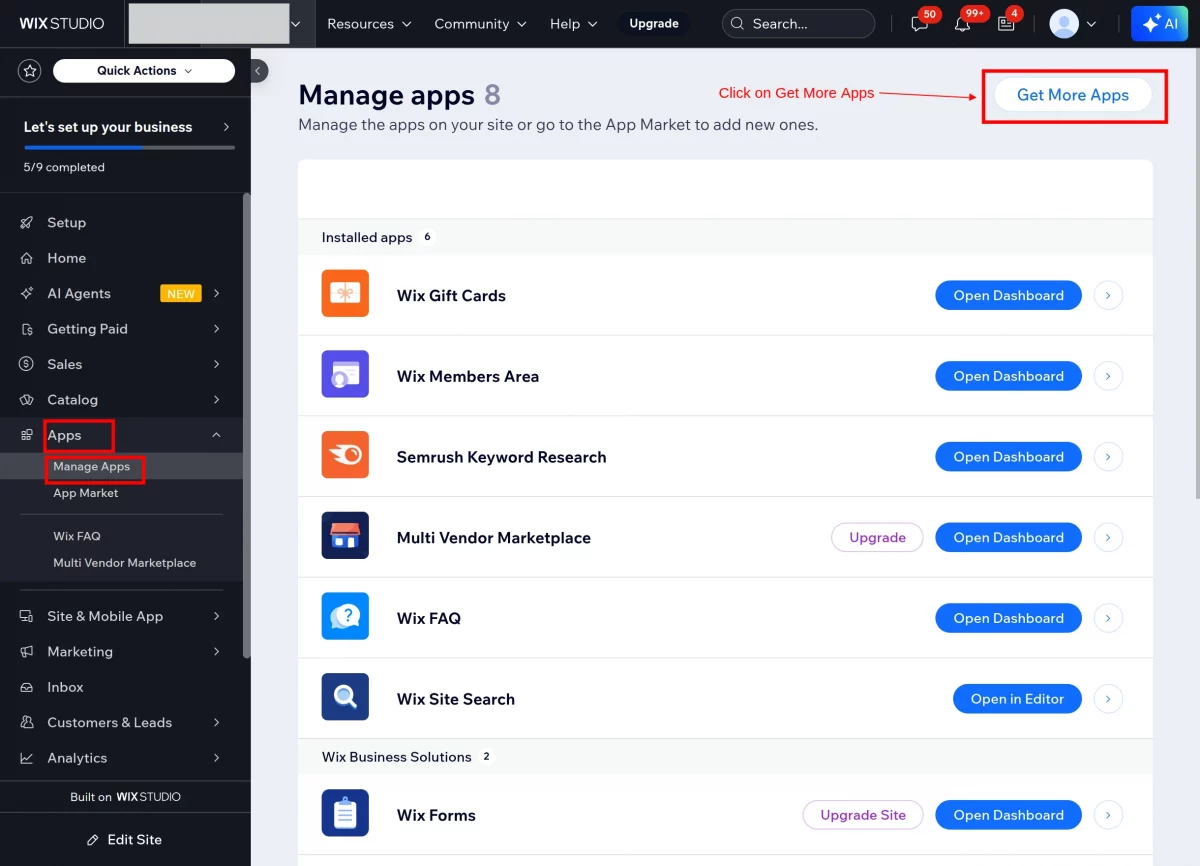This screenshot has height=866, width=1200.
Task: Click the user profile avatar
Action: coord(1064,24)
